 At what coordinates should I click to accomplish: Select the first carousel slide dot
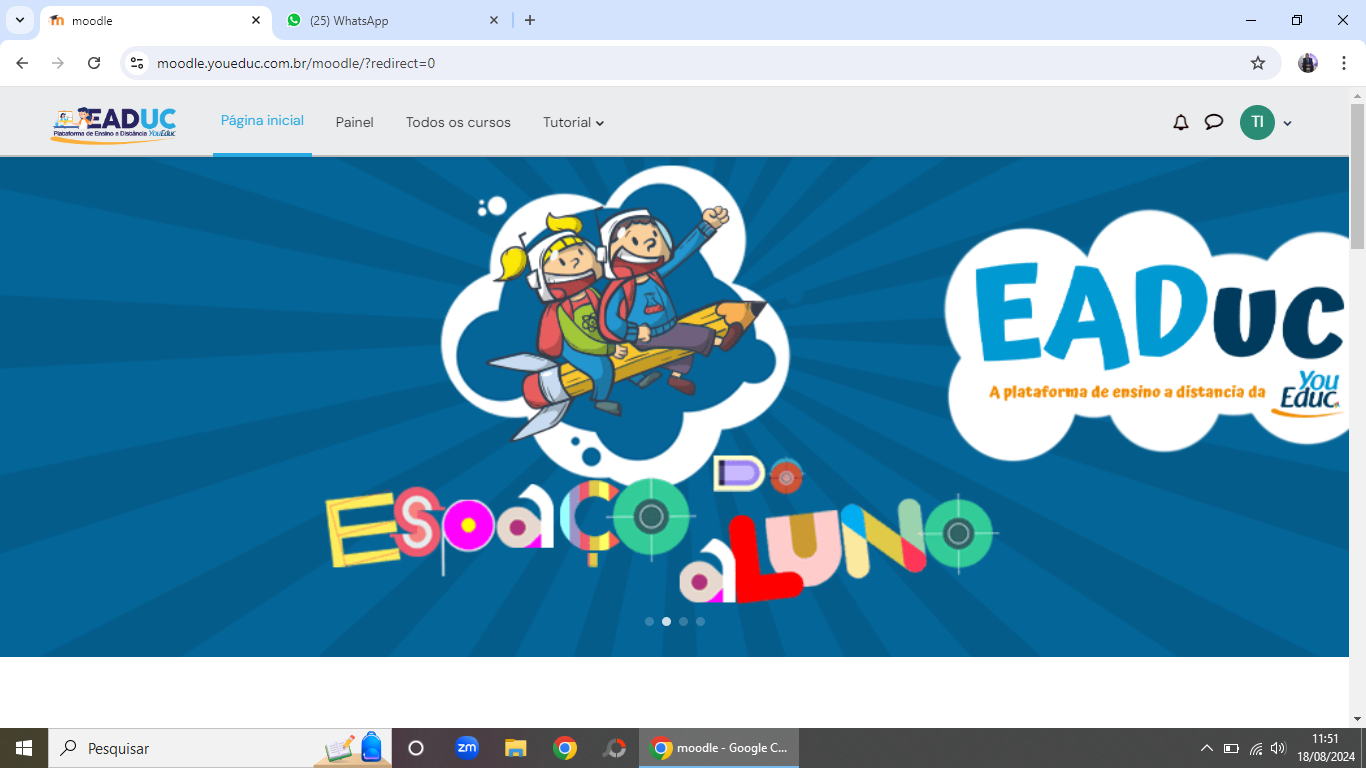(x=649, y=621)
